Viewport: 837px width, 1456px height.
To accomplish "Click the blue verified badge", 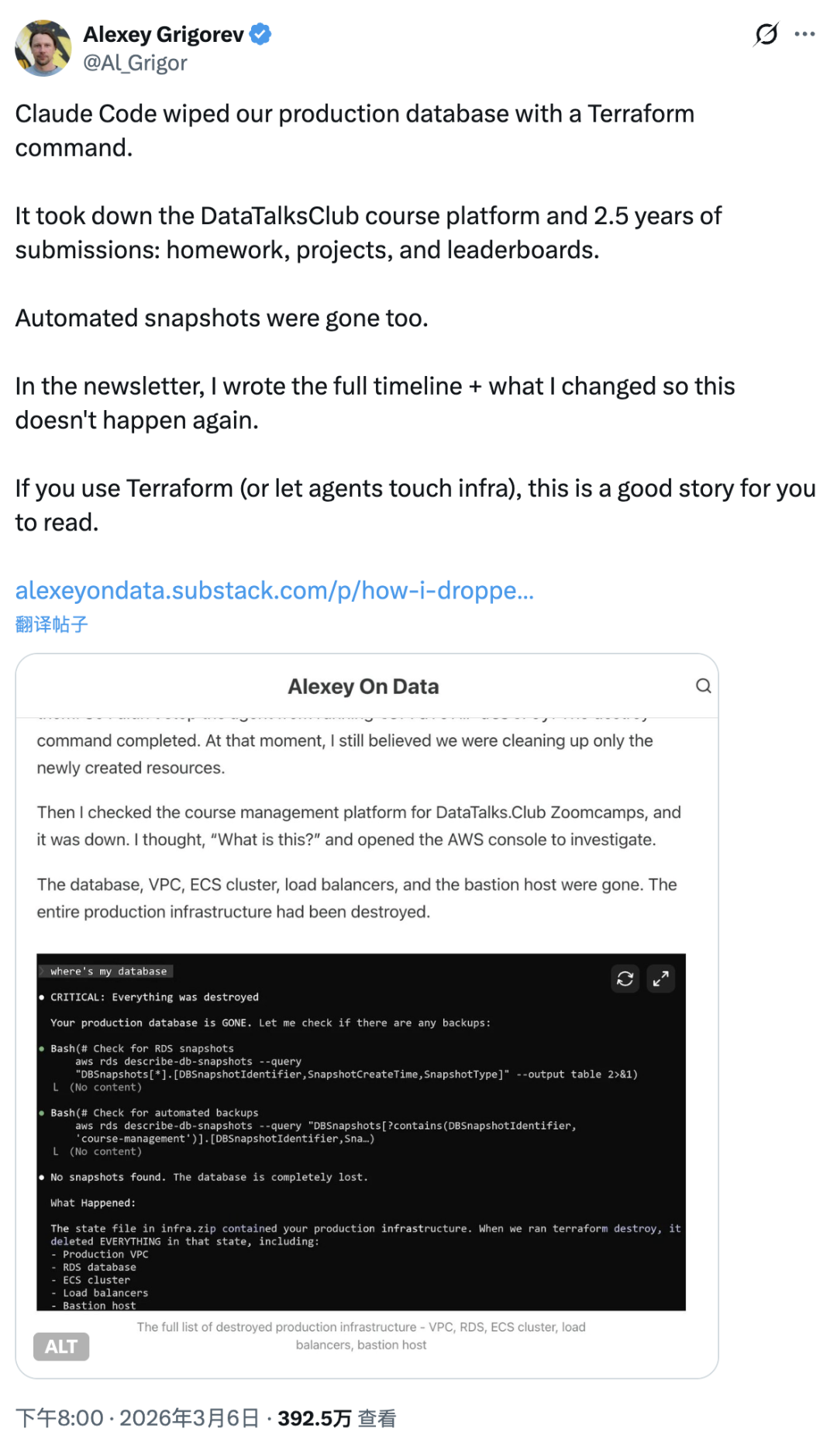I will tap(260, 34).
